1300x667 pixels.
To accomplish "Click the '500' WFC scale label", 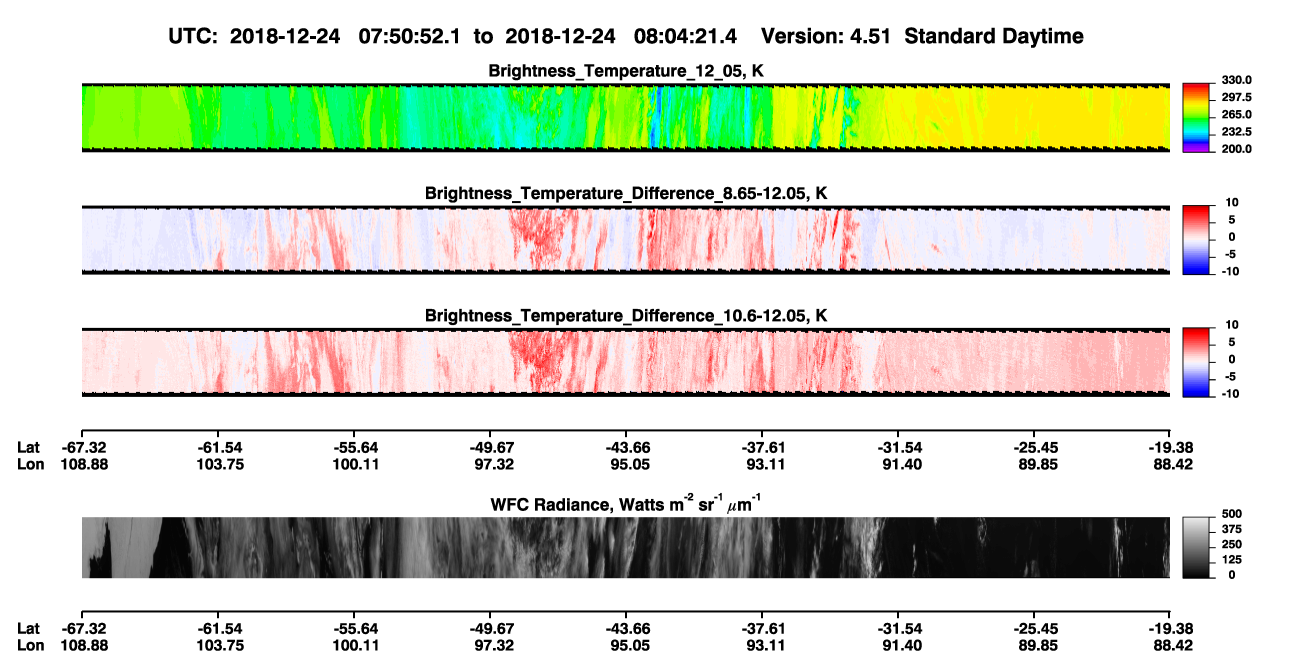I will pos(1230,514).
